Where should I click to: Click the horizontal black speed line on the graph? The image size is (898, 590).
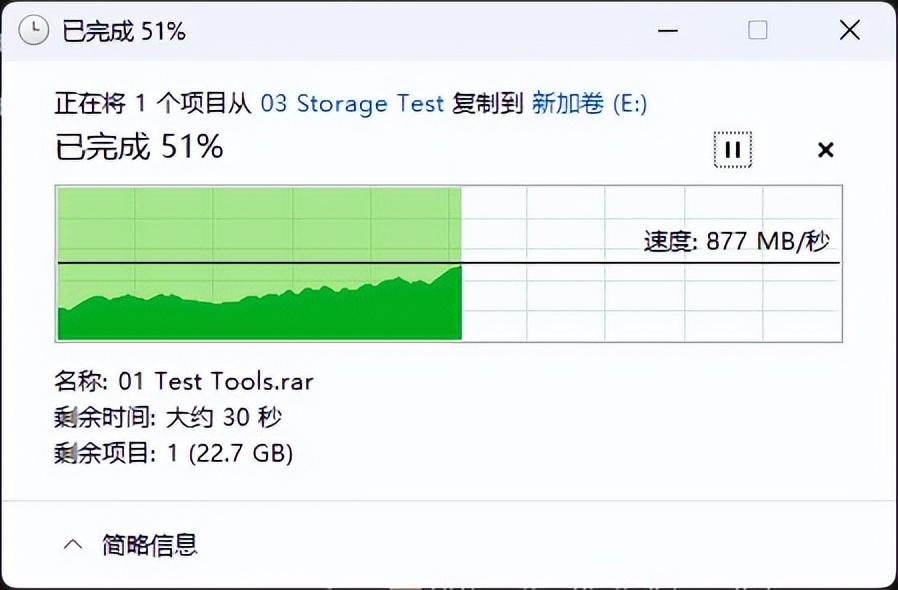pyautogui.click(x=600, y=263)
